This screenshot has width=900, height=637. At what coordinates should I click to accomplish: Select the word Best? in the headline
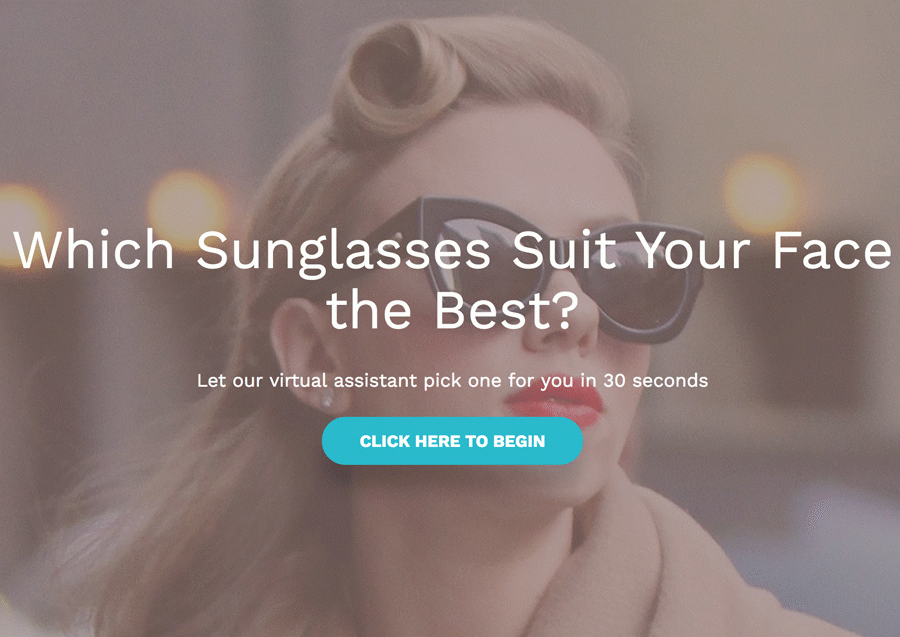506,310
